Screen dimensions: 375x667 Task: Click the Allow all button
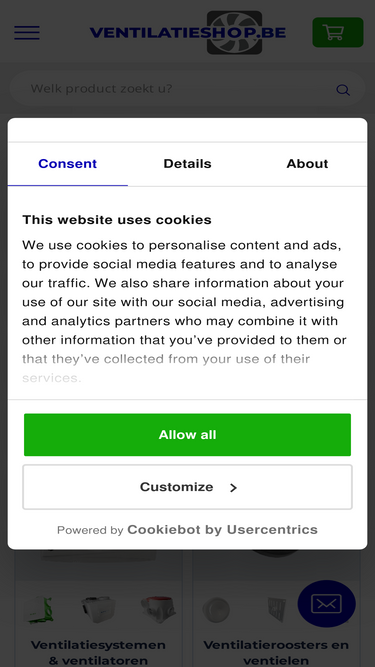[188, 435]
